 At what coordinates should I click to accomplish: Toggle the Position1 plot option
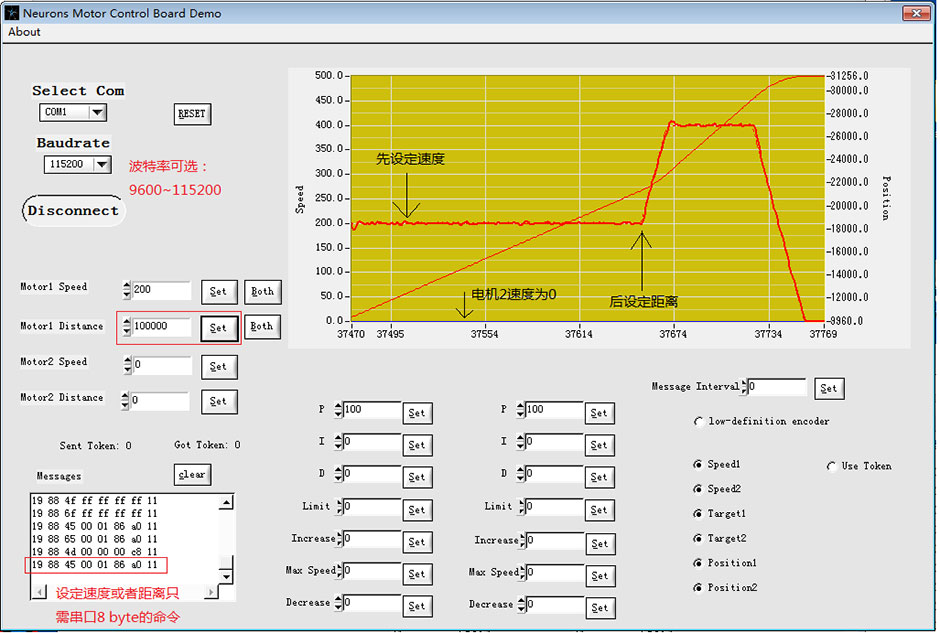click(698, 563)
